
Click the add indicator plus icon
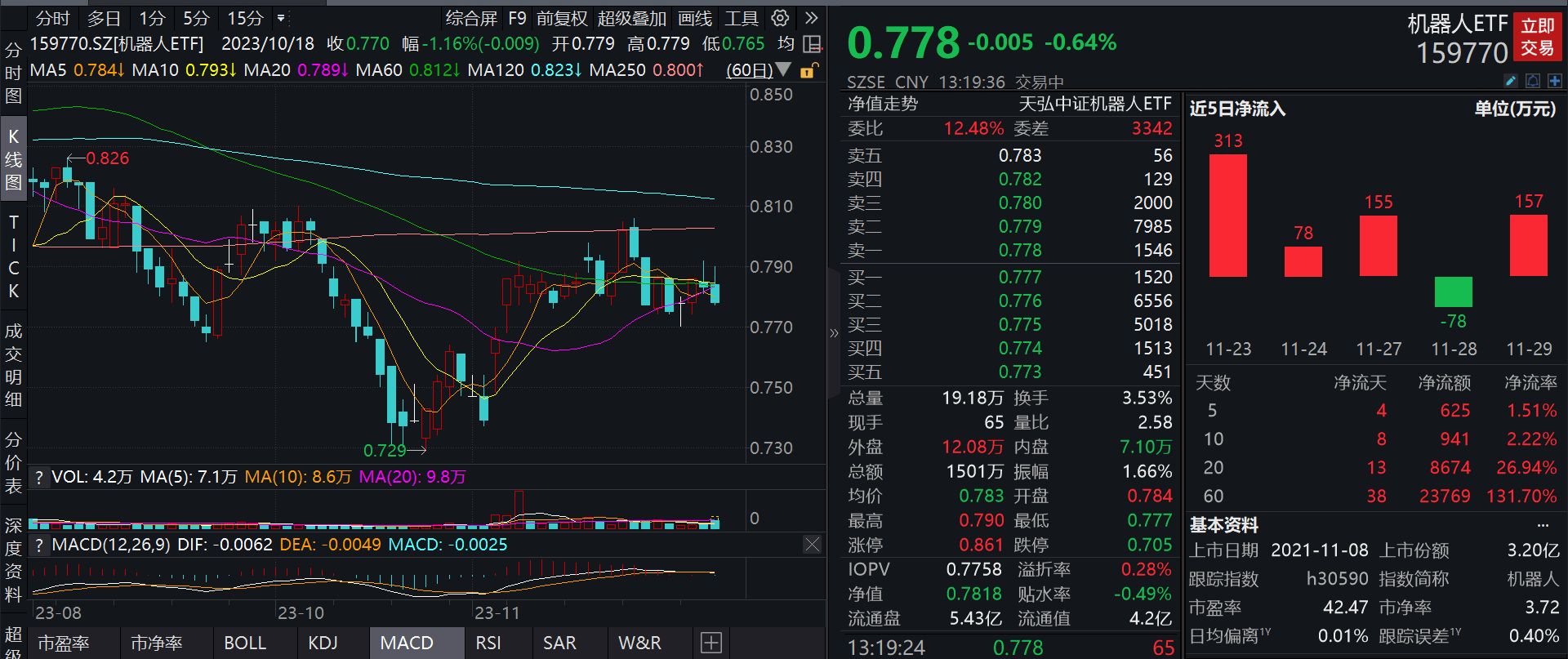point(711,643)
